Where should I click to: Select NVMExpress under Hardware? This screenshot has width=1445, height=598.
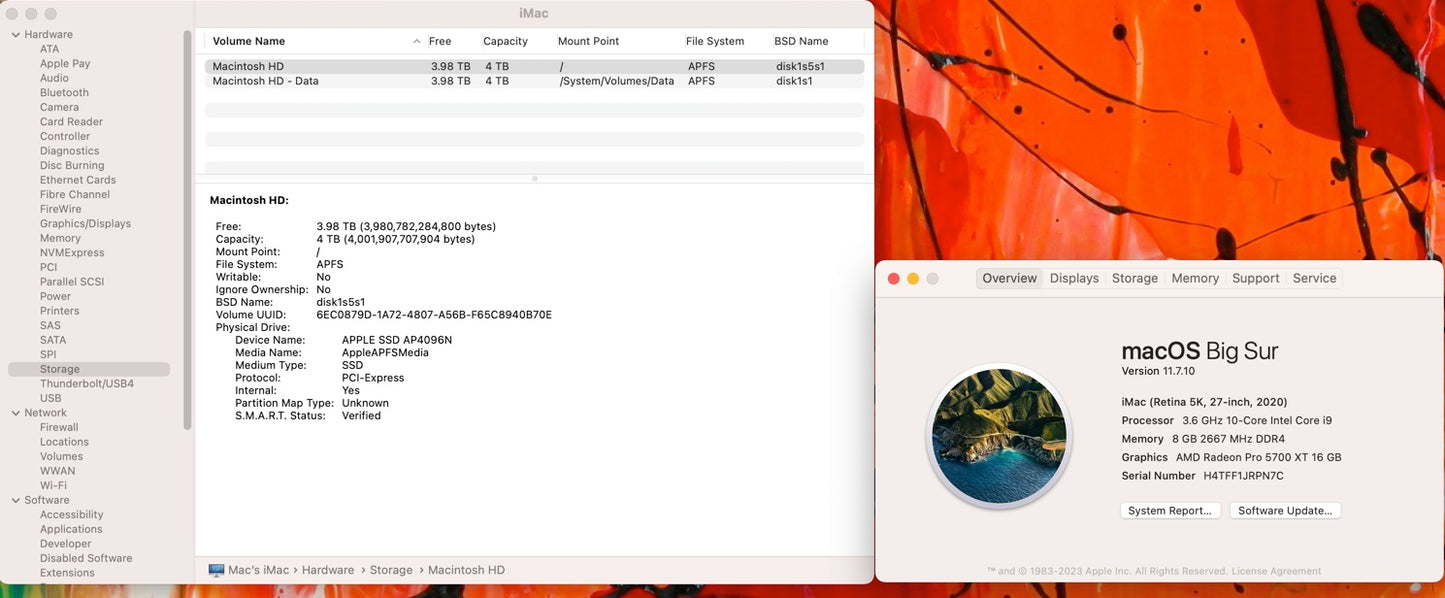72,253
